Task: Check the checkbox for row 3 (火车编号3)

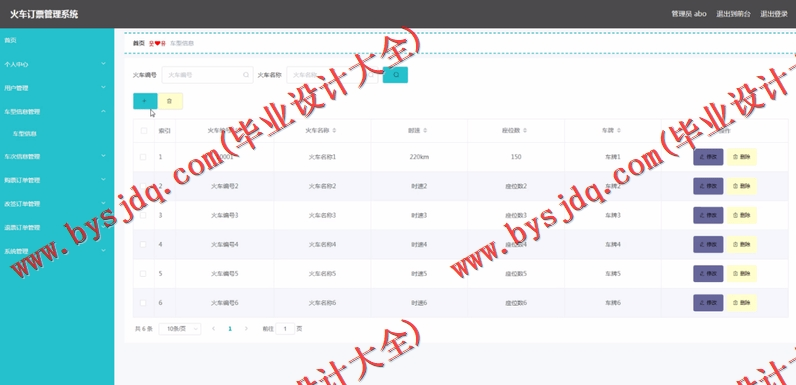Action: coord(143,215)
